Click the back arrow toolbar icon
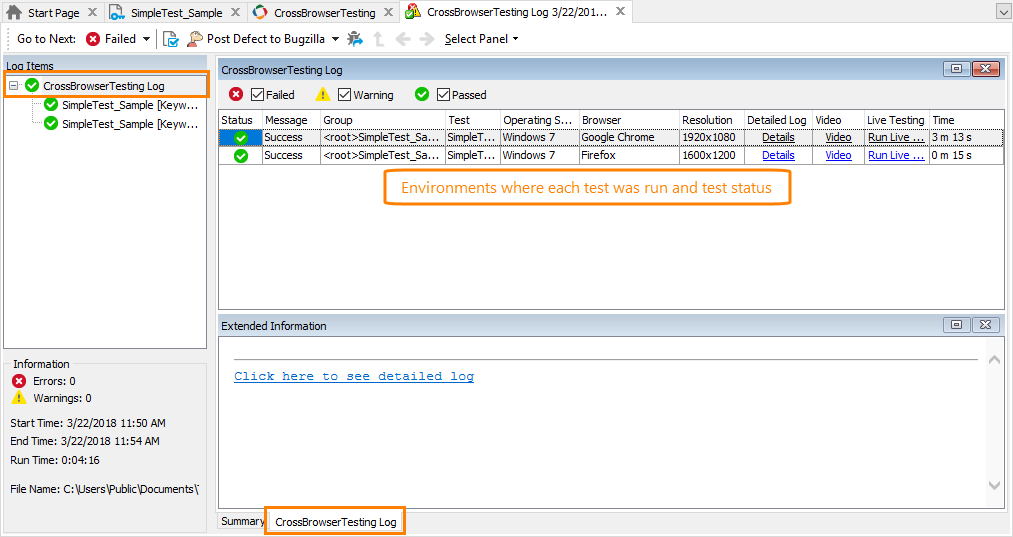This screenshot has height=537, width=1013. [403, 39]
